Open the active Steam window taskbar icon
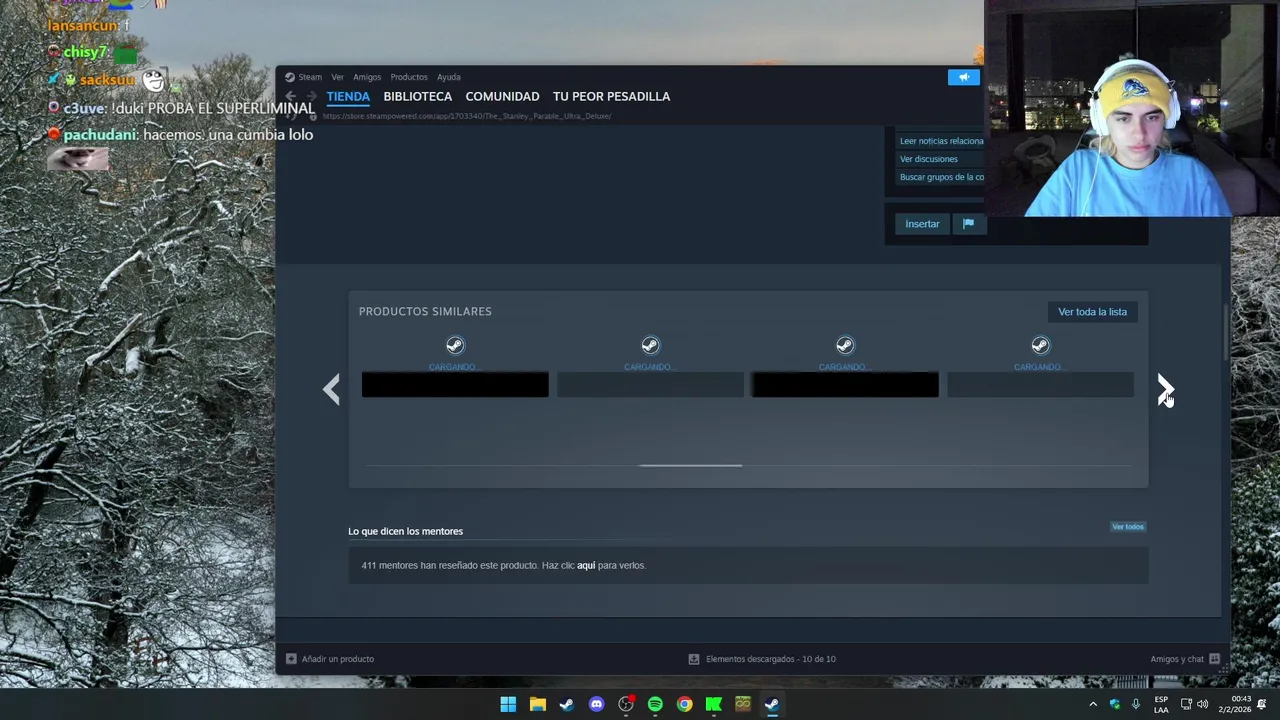Screen dimensions: 1280x720 coord(772,704)
